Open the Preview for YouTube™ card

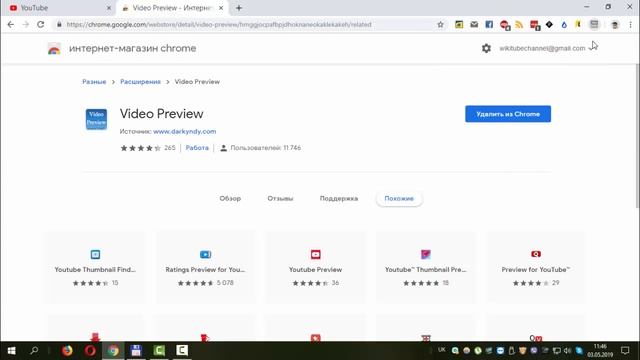pos(536,267)
